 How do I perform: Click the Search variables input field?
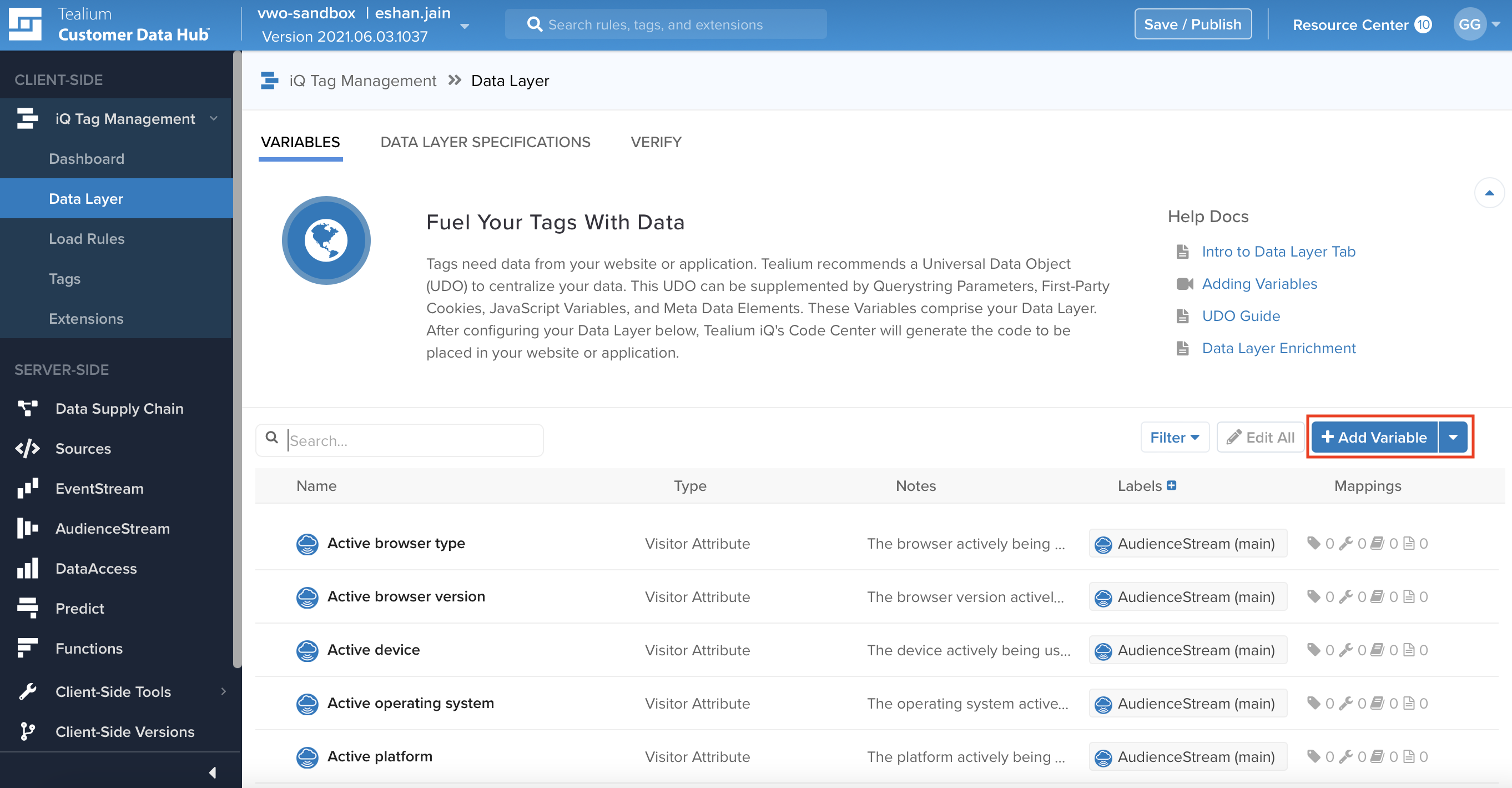pyautogui.click(x=400, y=440)
